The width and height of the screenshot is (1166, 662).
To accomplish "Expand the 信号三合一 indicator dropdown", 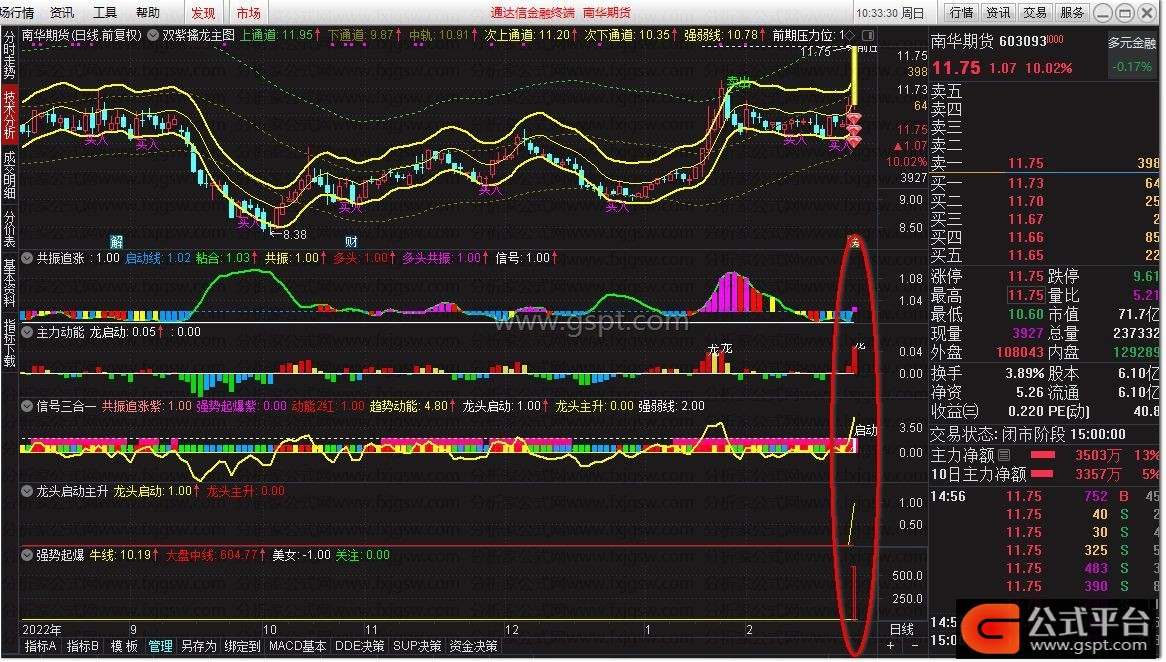I will (28, 406).
